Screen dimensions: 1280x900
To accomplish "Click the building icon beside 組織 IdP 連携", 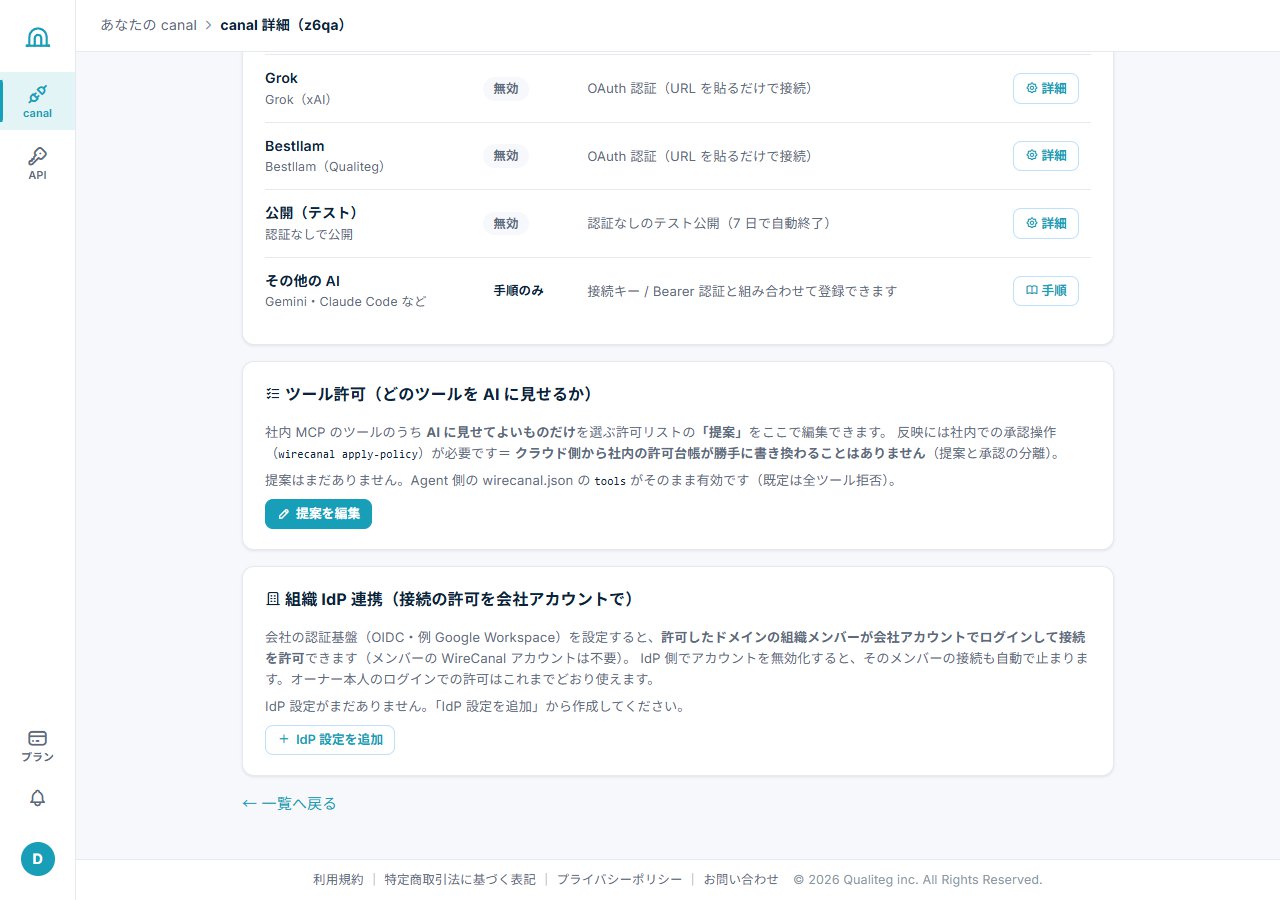I will coord(272,600).
